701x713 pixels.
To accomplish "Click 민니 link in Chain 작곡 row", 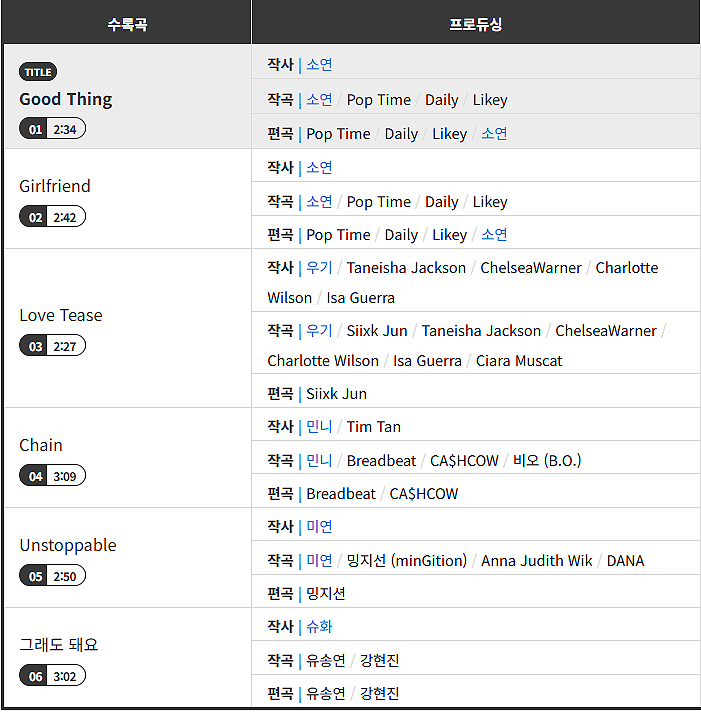I will [x=319, y=461].
